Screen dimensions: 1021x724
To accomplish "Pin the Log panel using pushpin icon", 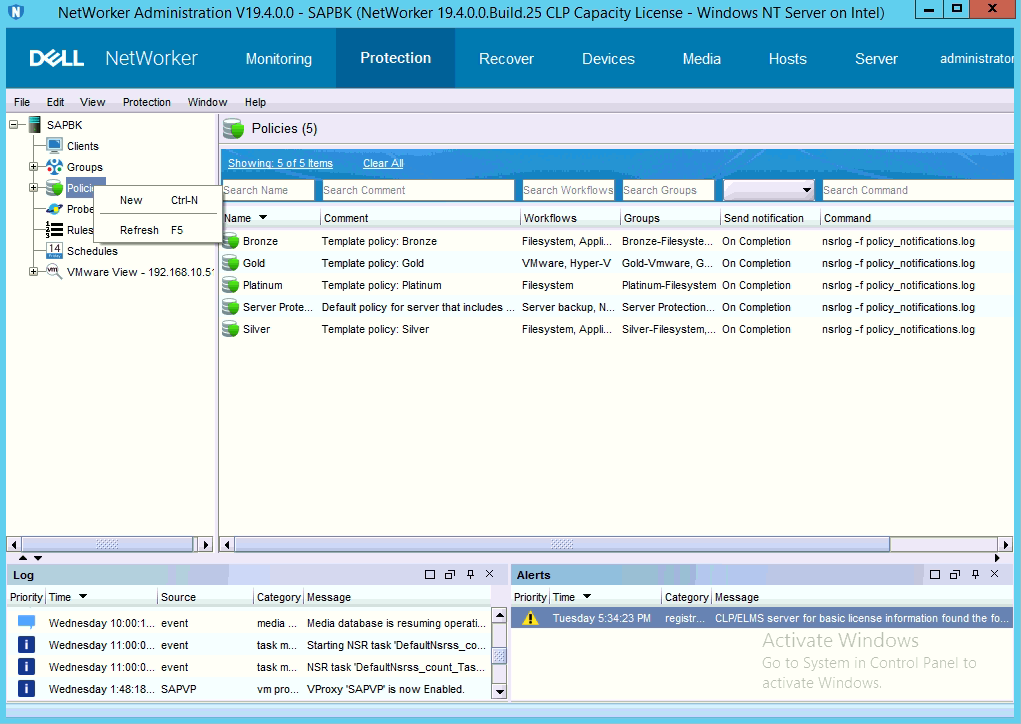I will (470, 575).
